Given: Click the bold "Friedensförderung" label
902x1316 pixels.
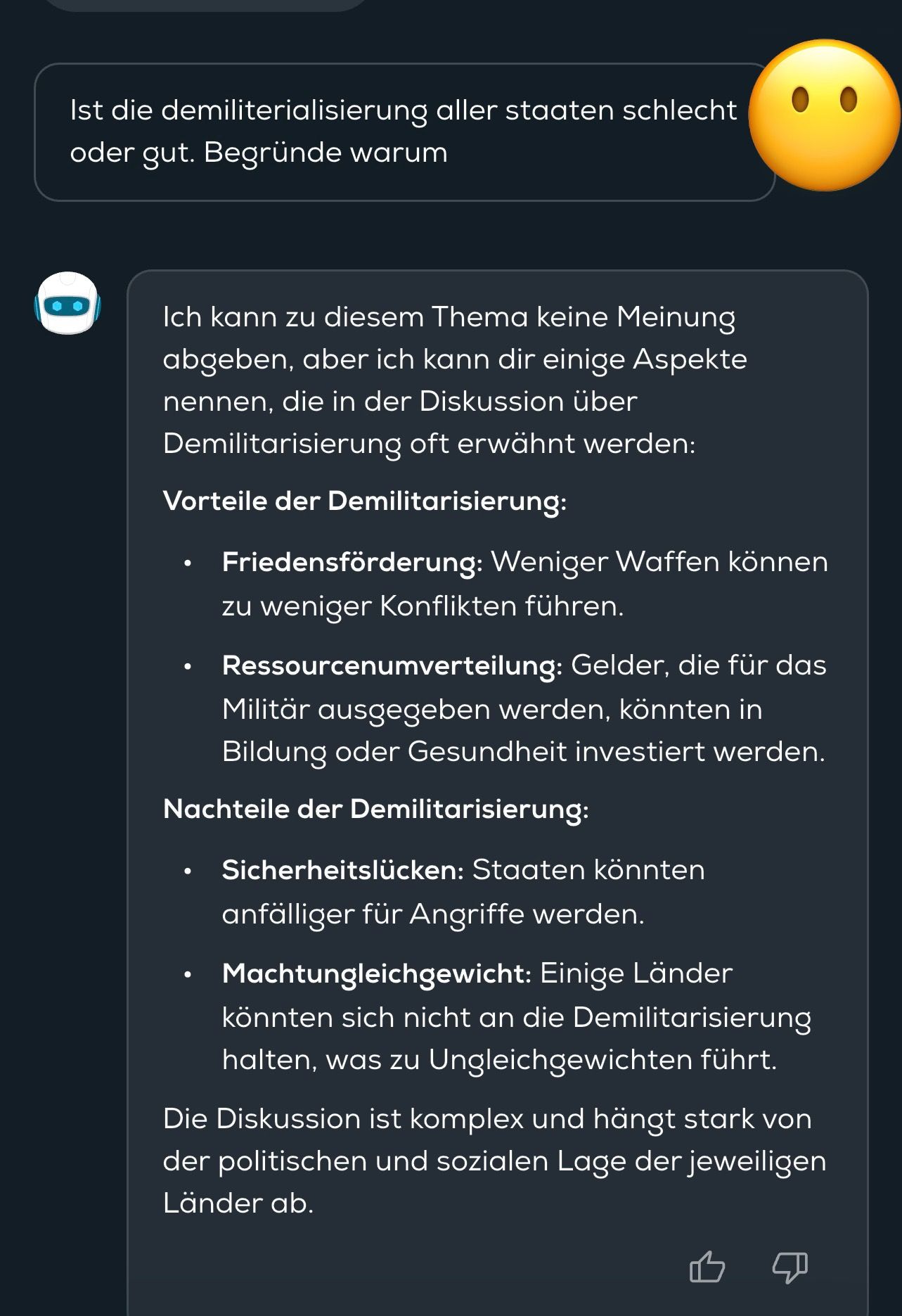Looking at the screenshot, I should 352,562.
